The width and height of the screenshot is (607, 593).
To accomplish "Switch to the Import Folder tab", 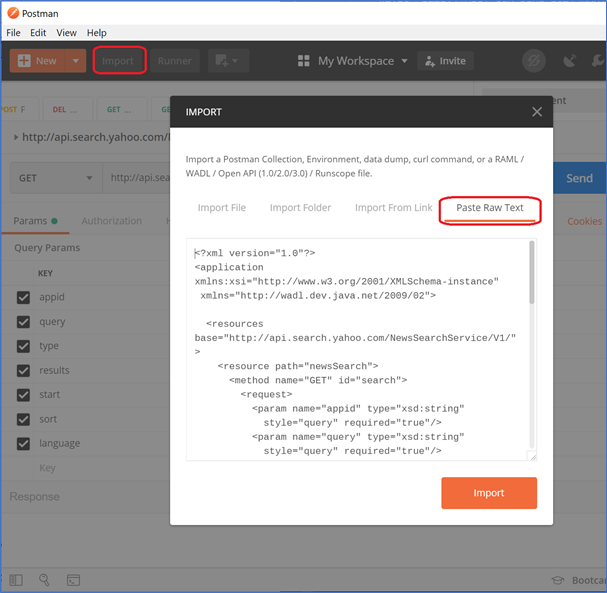I will click(x=300, y=208).
